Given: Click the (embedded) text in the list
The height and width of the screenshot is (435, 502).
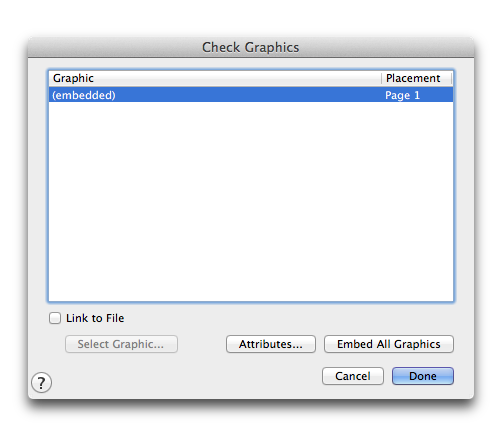Looking at the screenshot, I should point(84,95).
